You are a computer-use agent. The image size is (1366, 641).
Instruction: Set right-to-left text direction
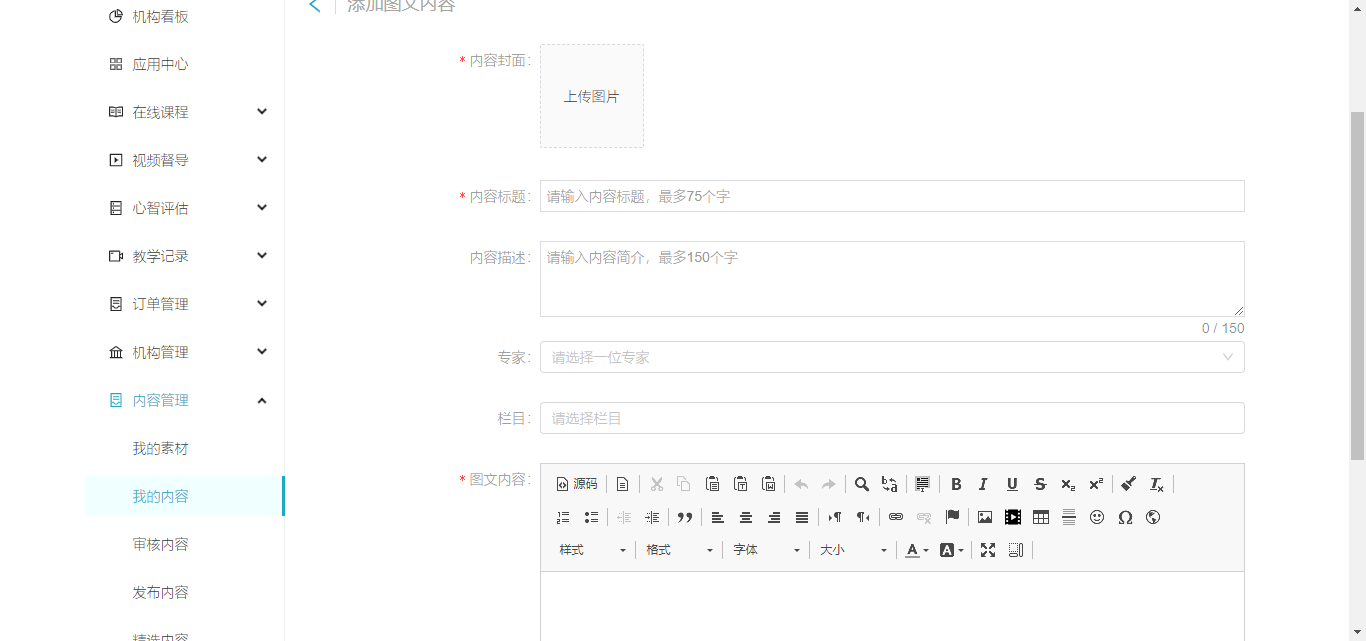click(x=862, y=517)
